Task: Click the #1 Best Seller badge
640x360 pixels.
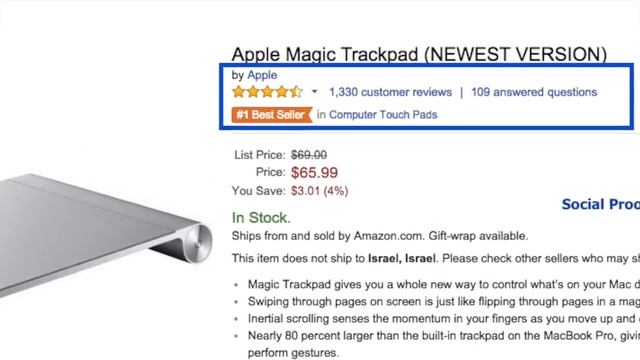Action: coord(271,115)
